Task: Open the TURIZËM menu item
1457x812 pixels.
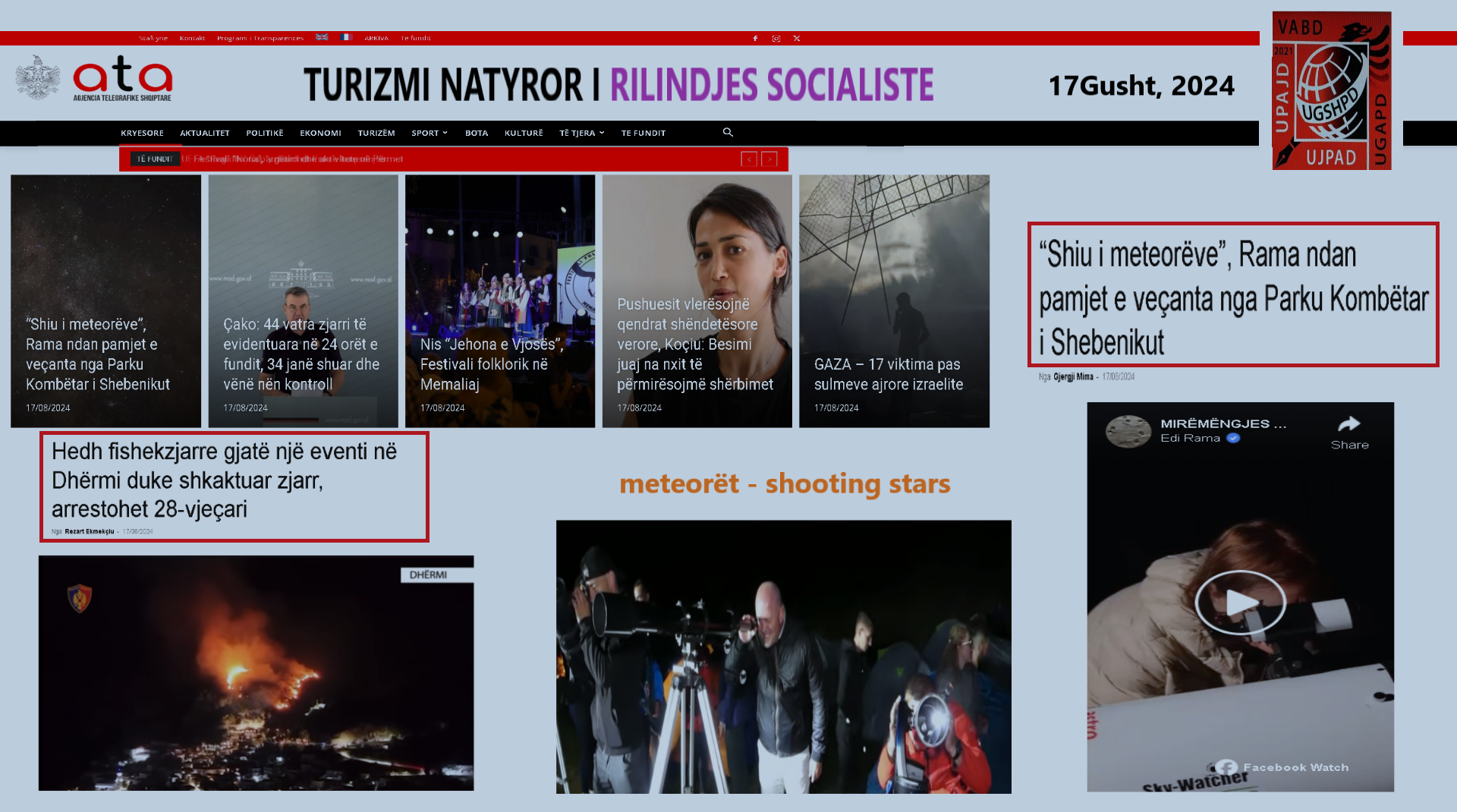Action: pyautogui.click(x=376, y=134)
